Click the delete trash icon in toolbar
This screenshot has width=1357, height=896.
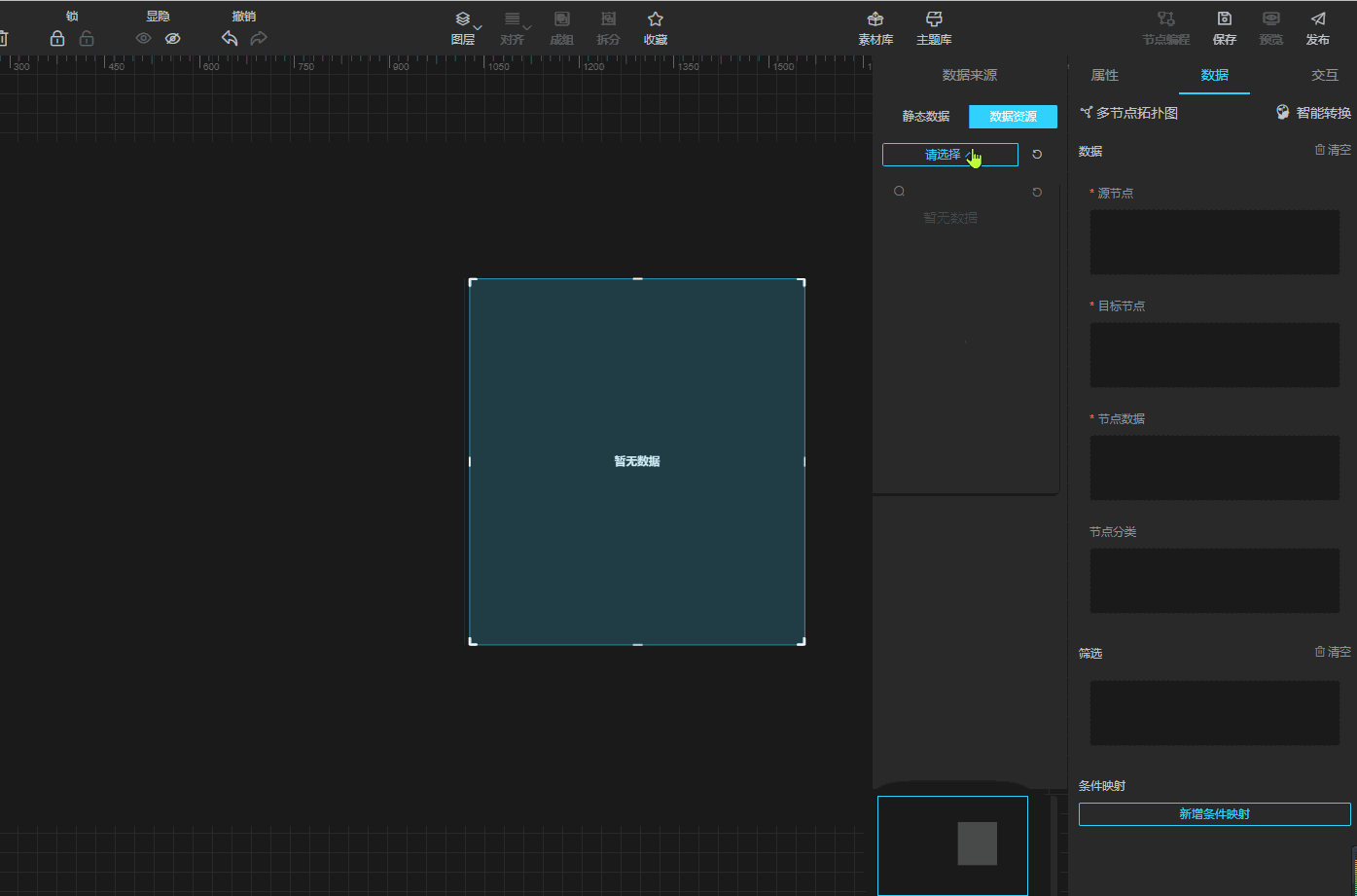click(x=3, y=39)
